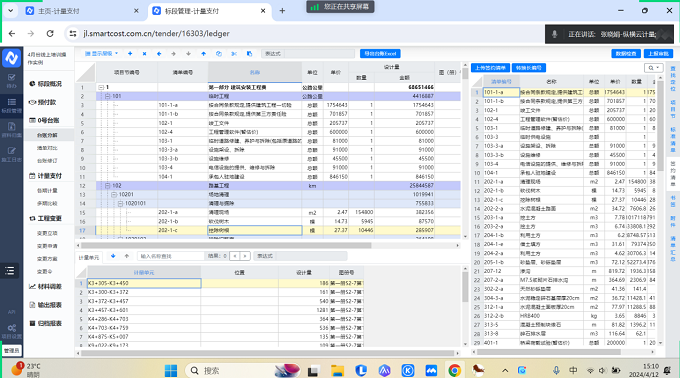Click the blue down arrow in 计量单元 panel
The height and width of the screenshot is (378, 680).
click(113, 256)
